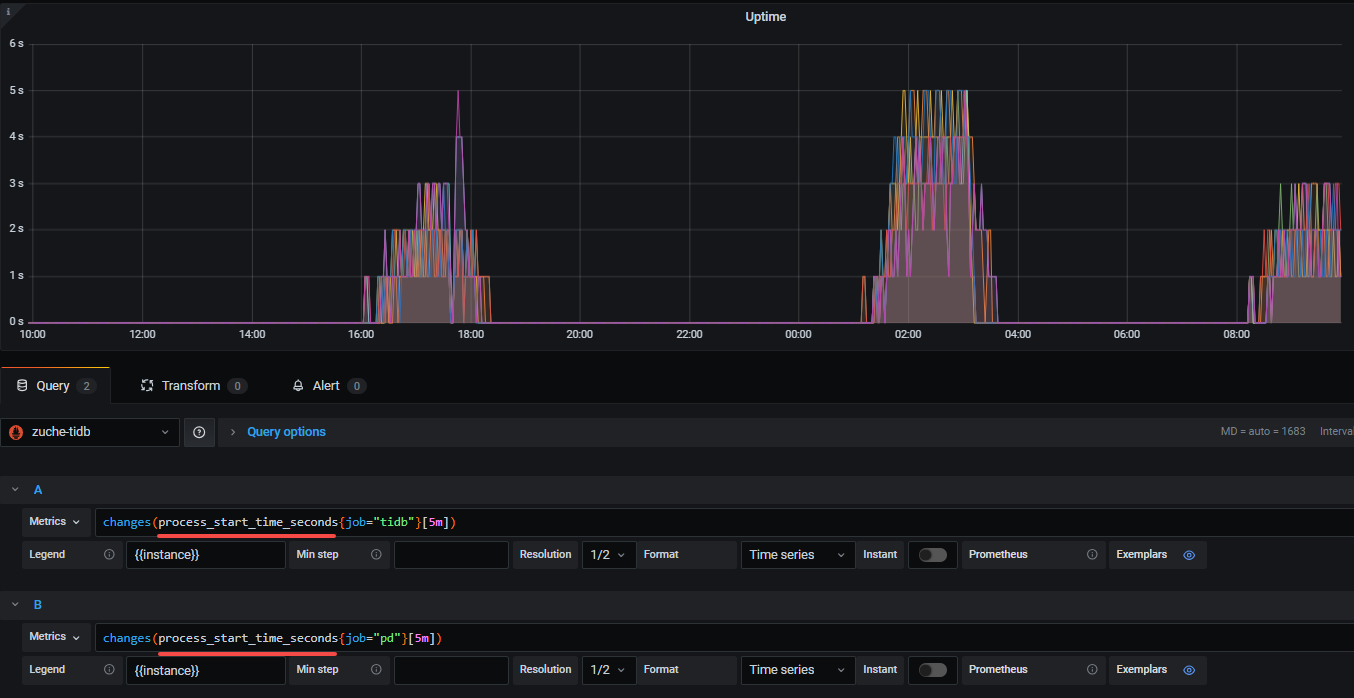Click the "MD = auto = 1683" text
1354x698 pixels.
coord(1263,432)
